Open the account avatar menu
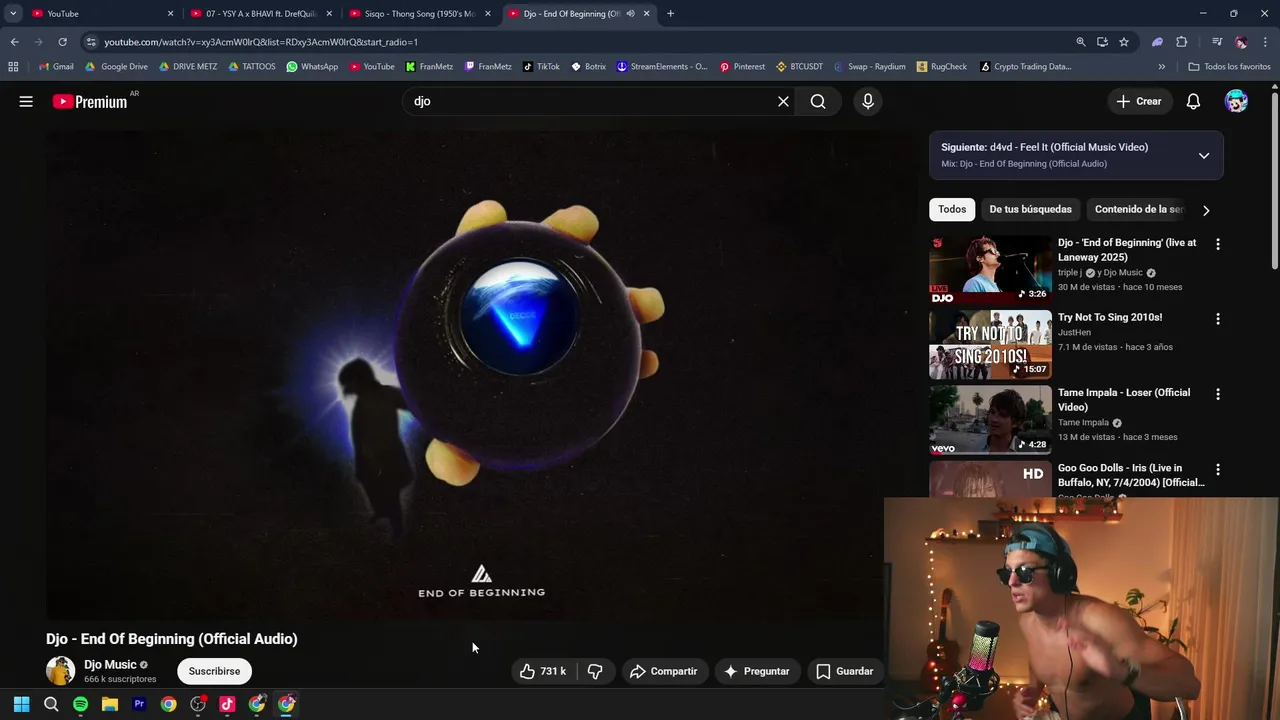The height and width of the screenshot is (720, 1280). click(x=1236, y=101)
